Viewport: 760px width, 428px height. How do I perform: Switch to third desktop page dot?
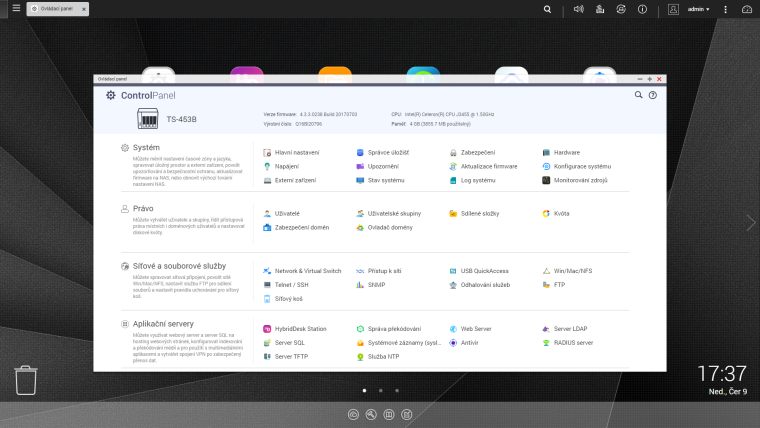pyautogui.click(x=397, y=391)
